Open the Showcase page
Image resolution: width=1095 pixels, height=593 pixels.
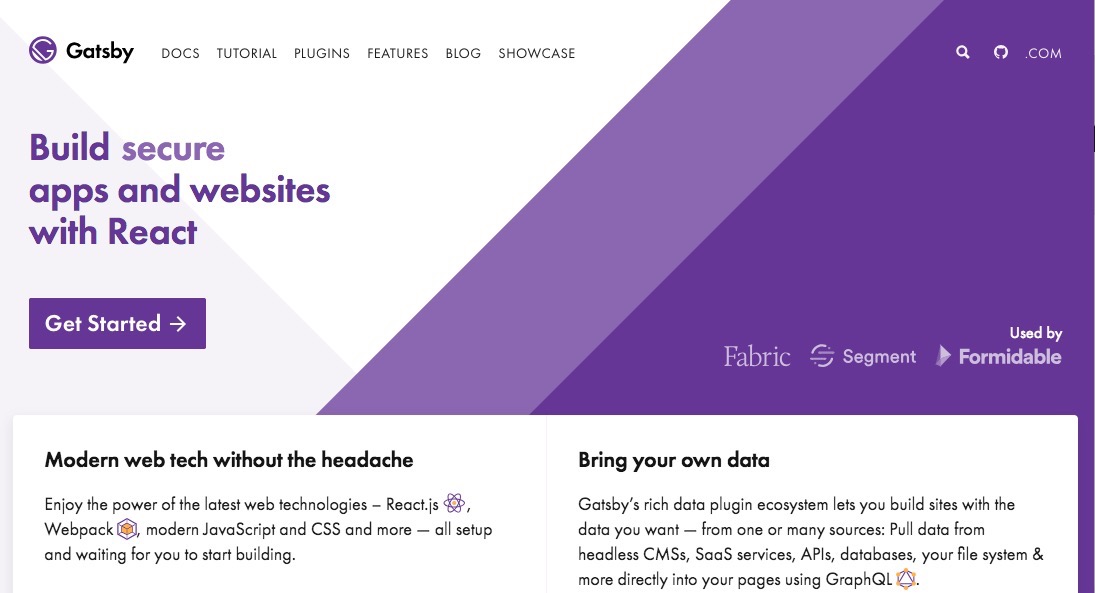[x=536, y=53]
